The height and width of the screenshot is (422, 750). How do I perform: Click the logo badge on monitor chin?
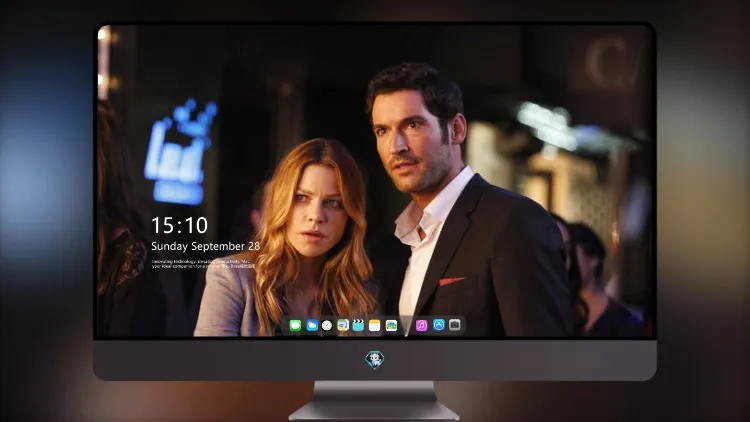pos(375,360)
